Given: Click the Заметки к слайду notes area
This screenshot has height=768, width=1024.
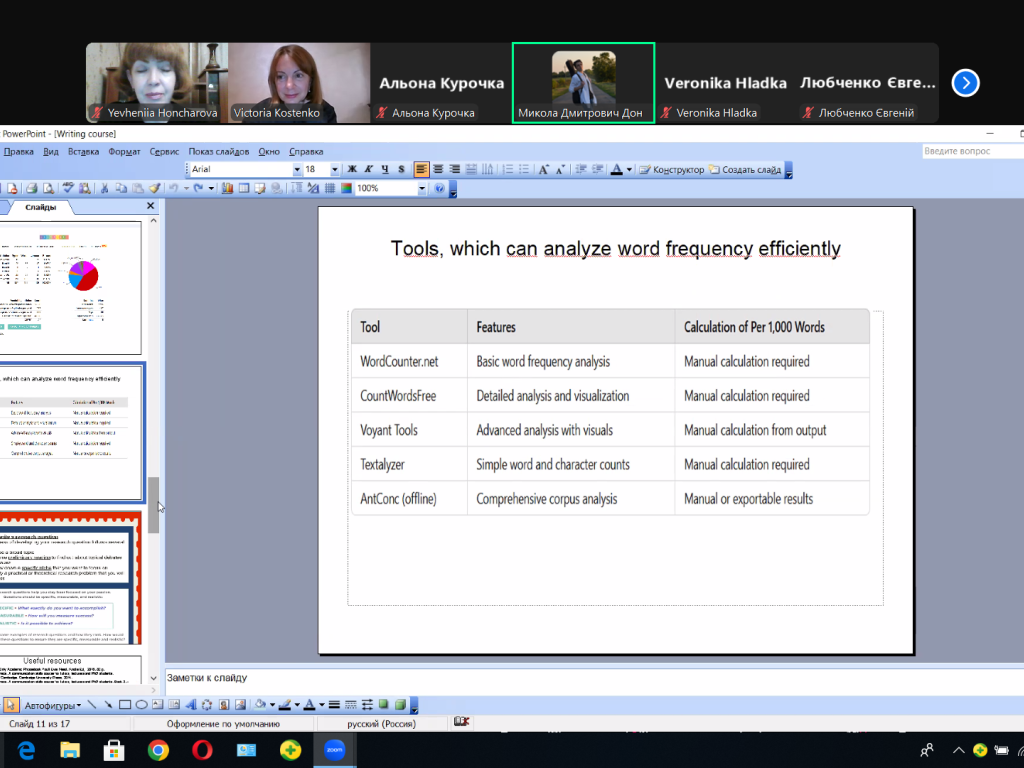Looking at the screenshot, I should point(594,682).
